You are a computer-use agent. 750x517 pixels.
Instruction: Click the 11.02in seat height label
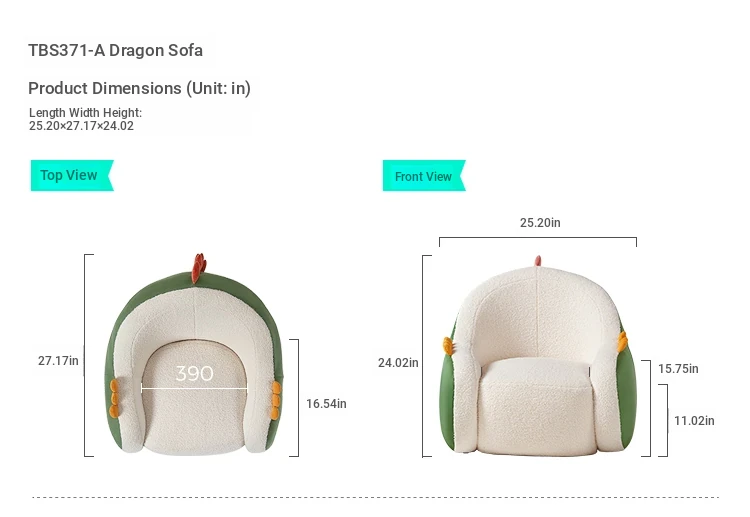[694, 421]
